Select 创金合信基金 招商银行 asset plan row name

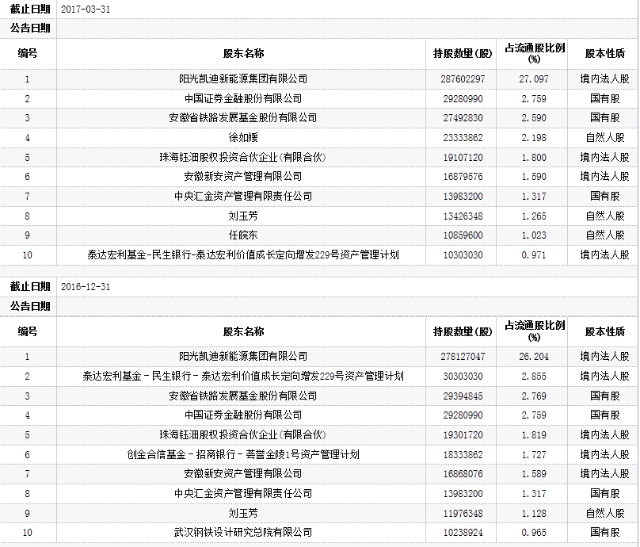[243, 454]
